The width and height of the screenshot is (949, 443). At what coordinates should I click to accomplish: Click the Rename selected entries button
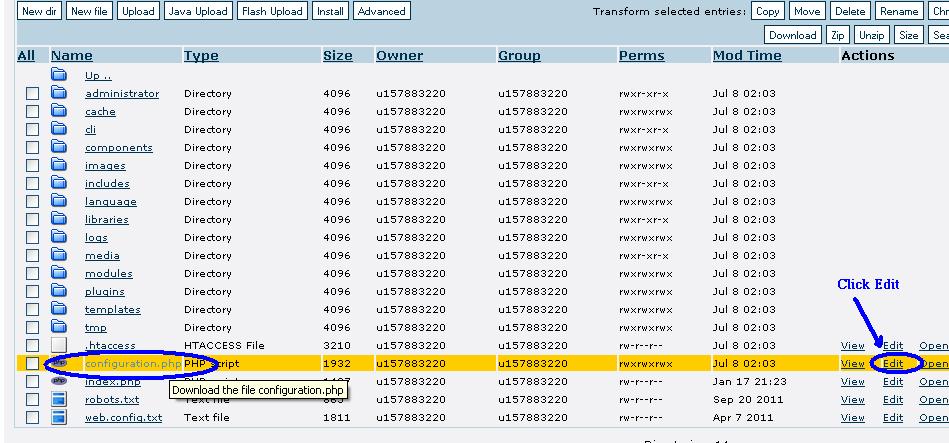coord(899,11)
